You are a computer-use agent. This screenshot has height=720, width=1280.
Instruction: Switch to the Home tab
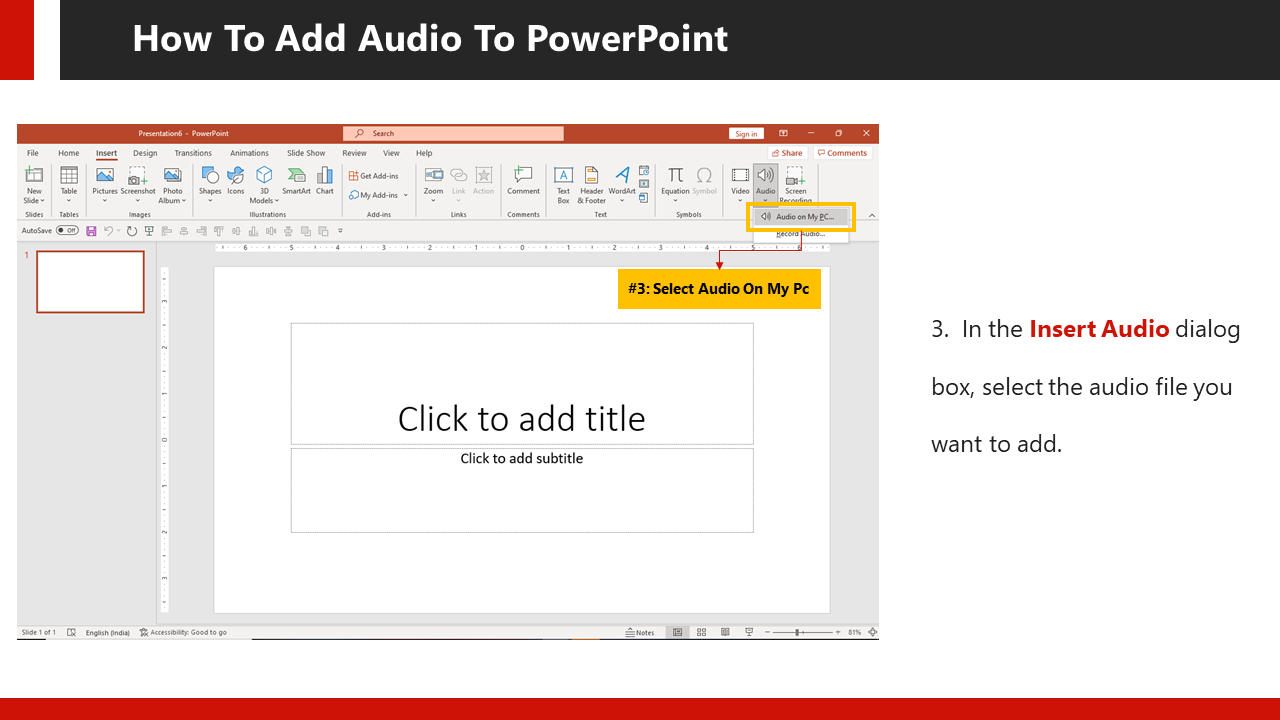point(68,153)
